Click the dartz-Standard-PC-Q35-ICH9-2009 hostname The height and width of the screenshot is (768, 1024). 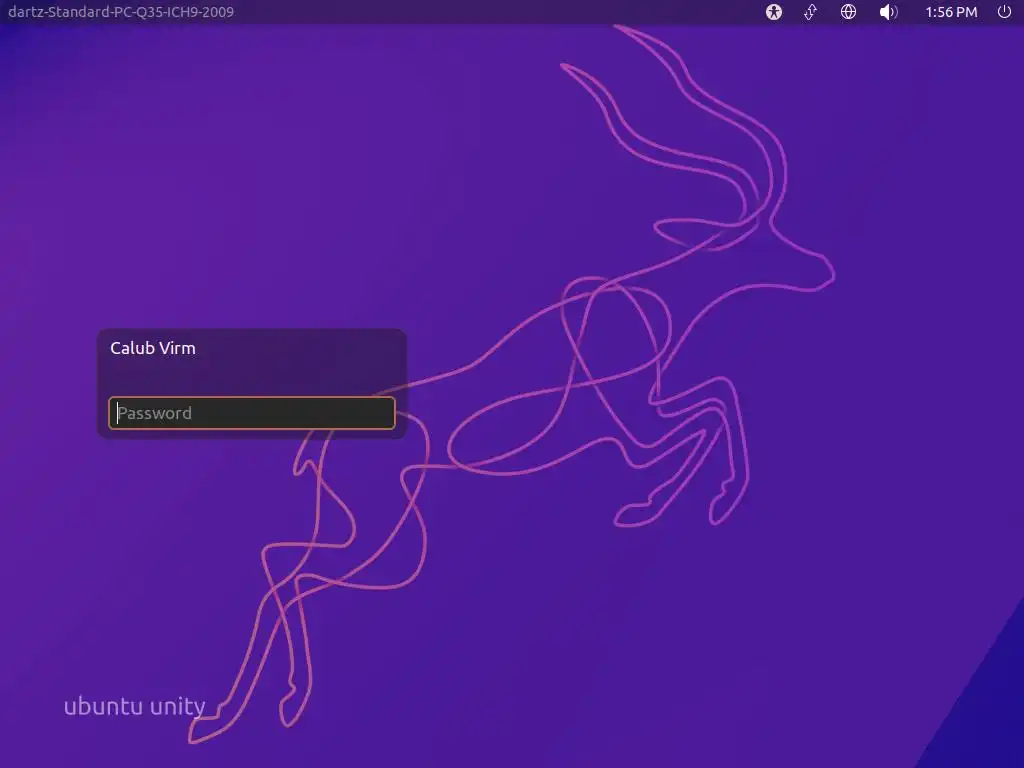(x=121, y=12)
